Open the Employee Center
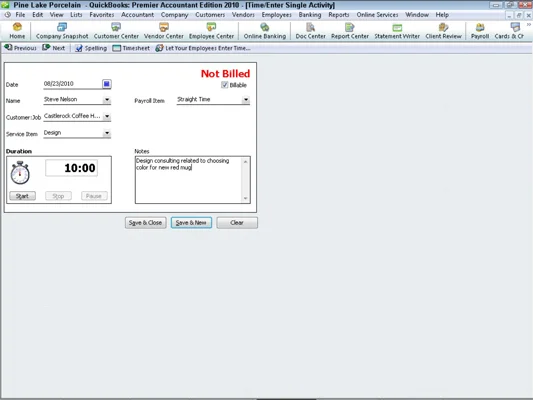 click(211, 31)
